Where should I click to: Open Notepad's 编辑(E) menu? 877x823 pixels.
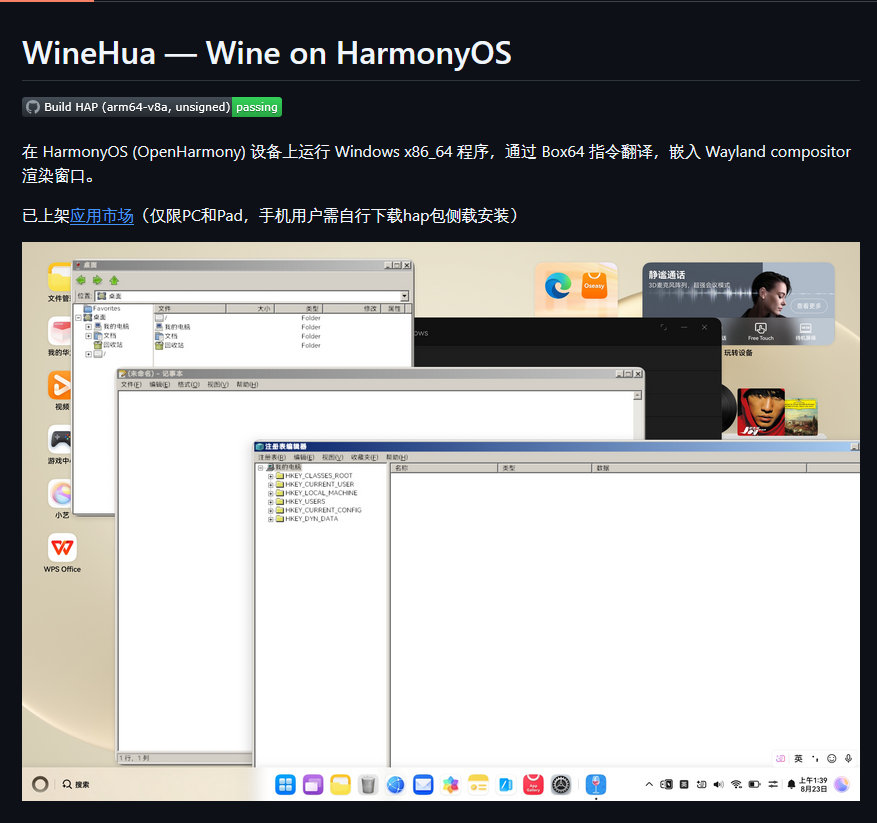[159, 384]
